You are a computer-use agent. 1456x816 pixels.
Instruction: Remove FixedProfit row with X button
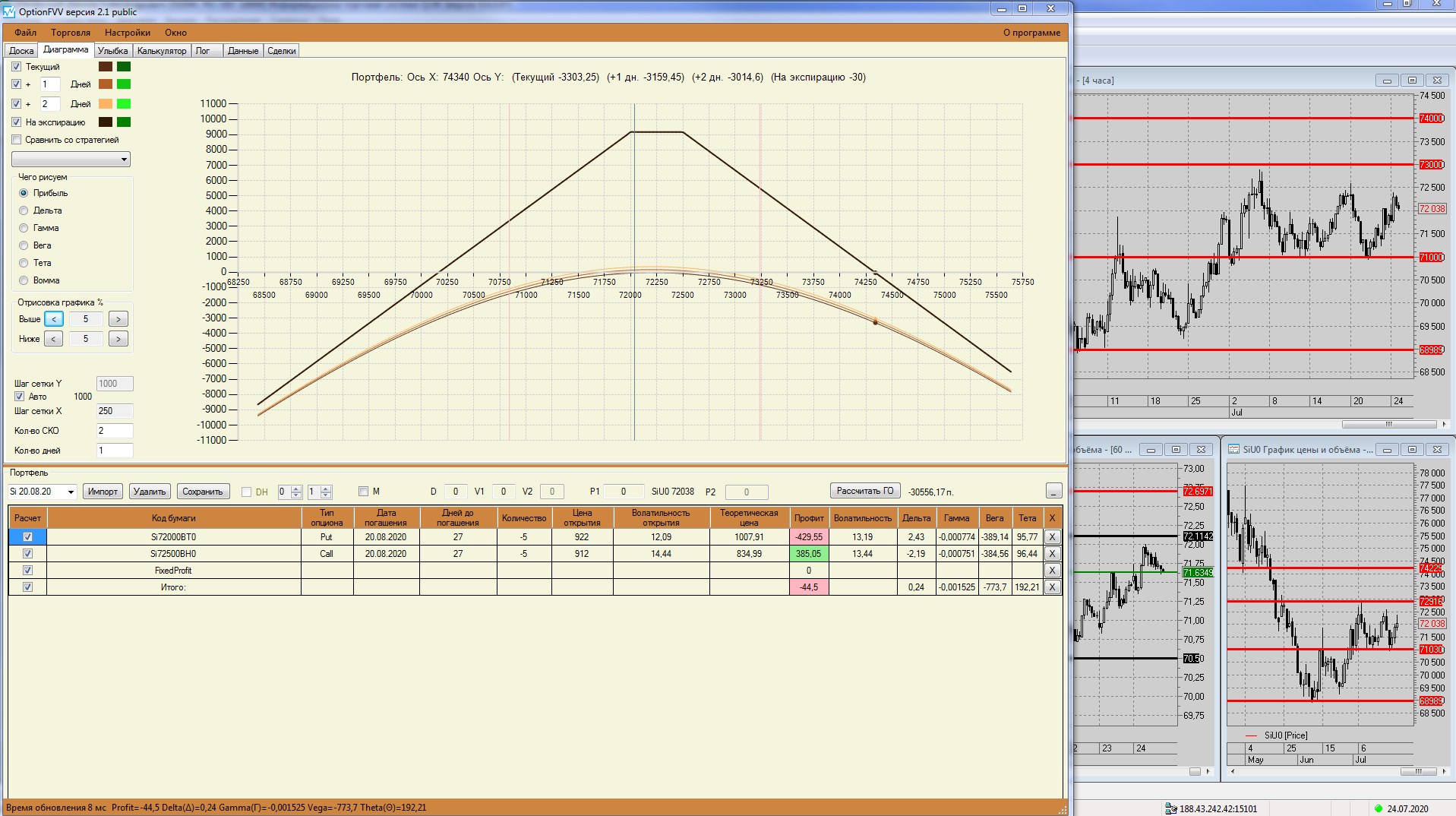click(1052, 571)
